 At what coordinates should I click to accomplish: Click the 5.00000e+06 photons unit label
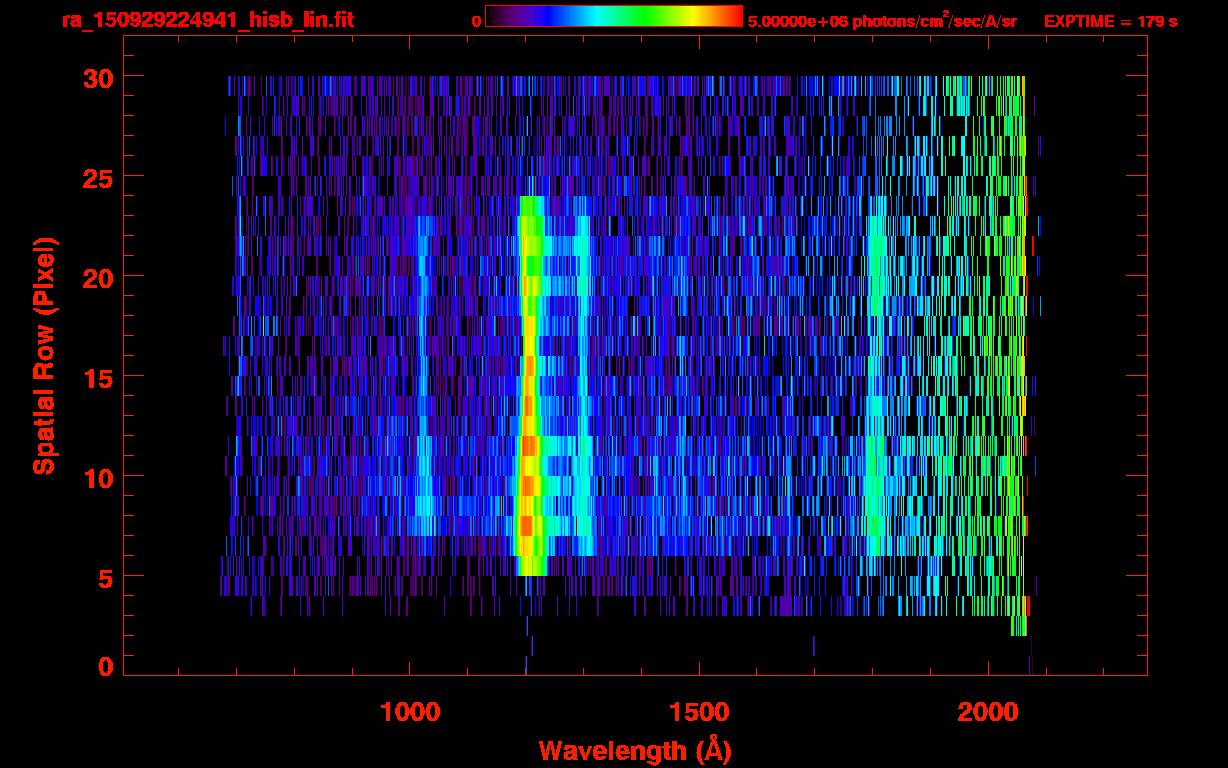881,21
